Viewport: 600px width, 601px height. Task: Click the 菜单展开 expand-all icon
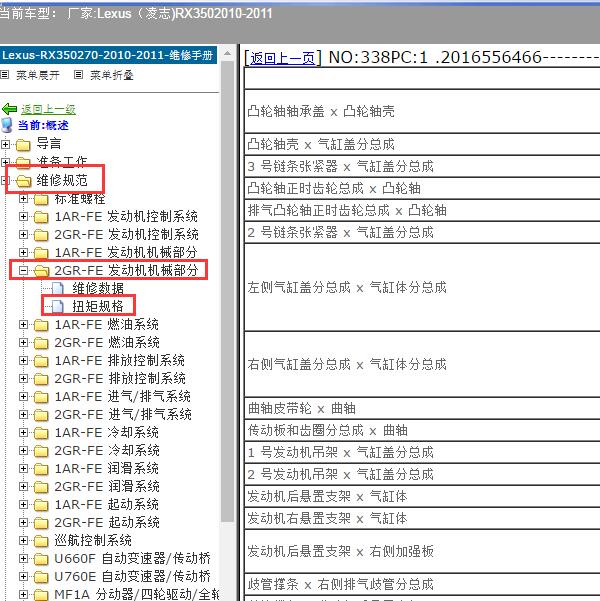(5, 74)
